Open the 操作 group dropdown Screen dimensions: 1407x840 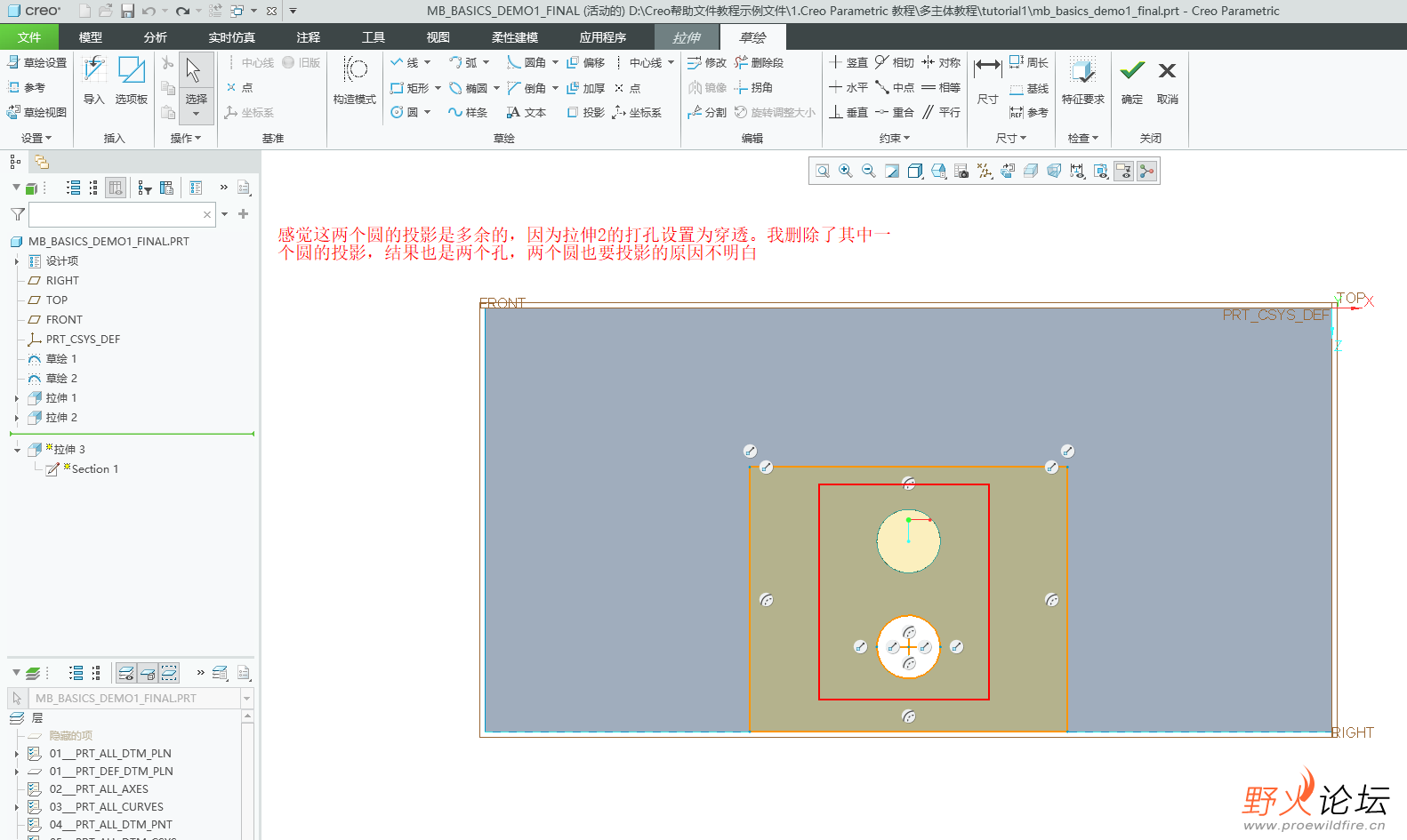[x=186, y=138]
